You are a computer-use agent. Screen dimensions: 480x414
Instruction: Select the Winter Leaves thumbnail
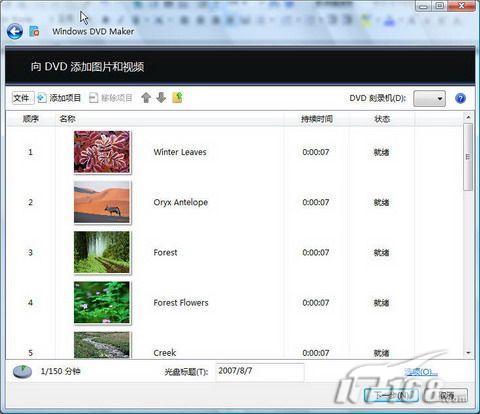pyautogui.click(x=102, y=152)
